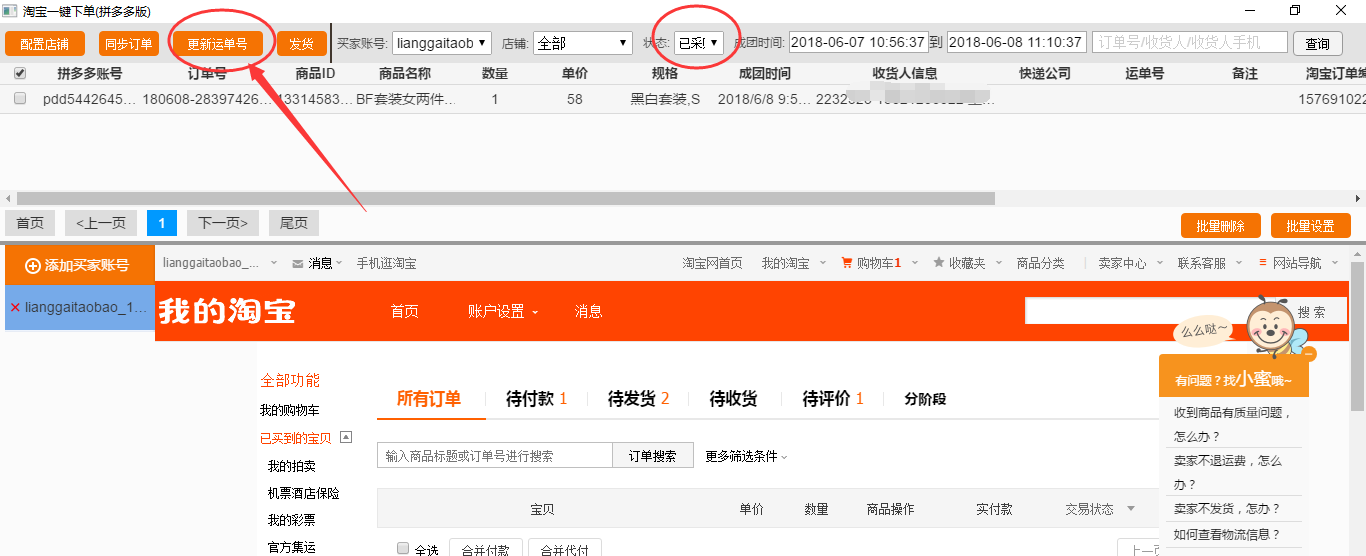This screenshot has width=1366, height=556.
Task: Click the 运单号 column header
Action: click(1144, 74)
